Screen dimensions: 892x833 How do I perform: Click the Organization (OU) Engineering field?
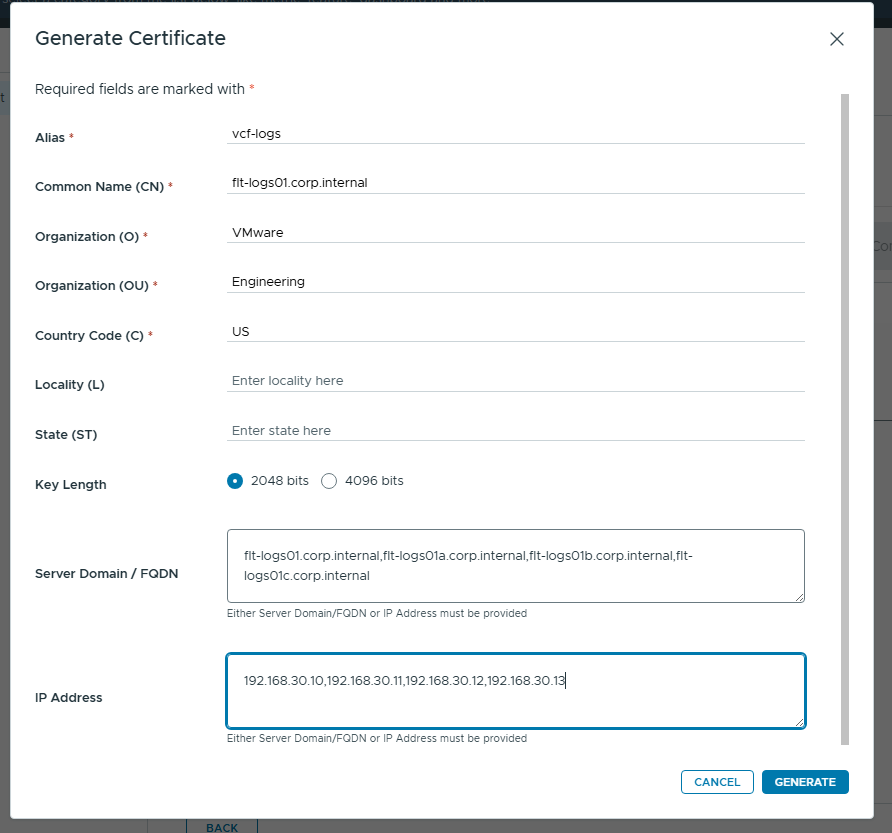point(515,282)
